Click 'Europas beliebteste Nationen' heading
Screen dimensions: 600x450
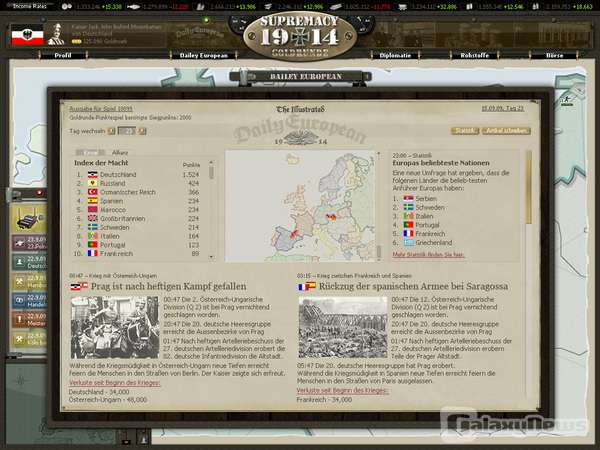[x=441, y=163]
